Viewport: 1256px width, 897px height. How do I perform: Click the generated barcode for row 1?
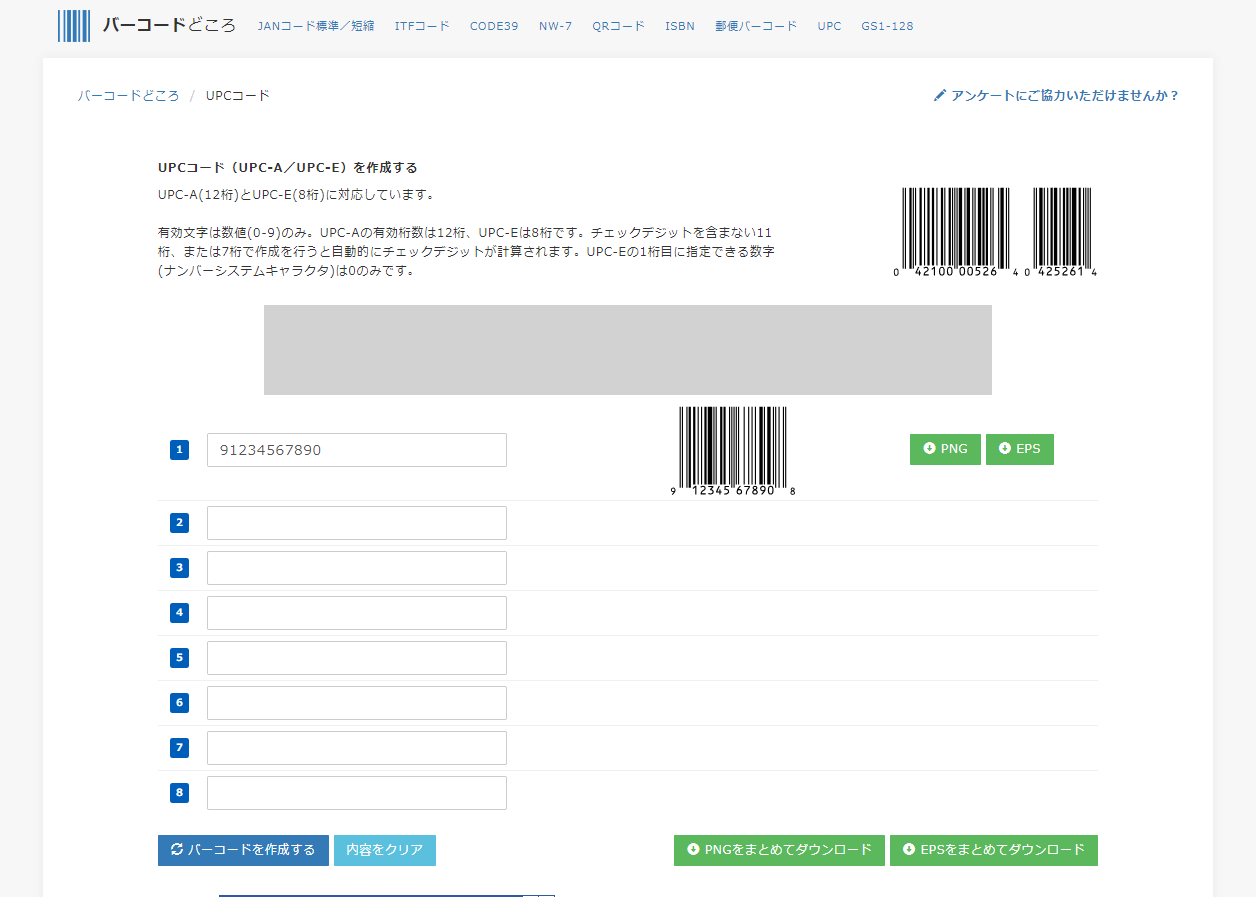pos(733,450)
